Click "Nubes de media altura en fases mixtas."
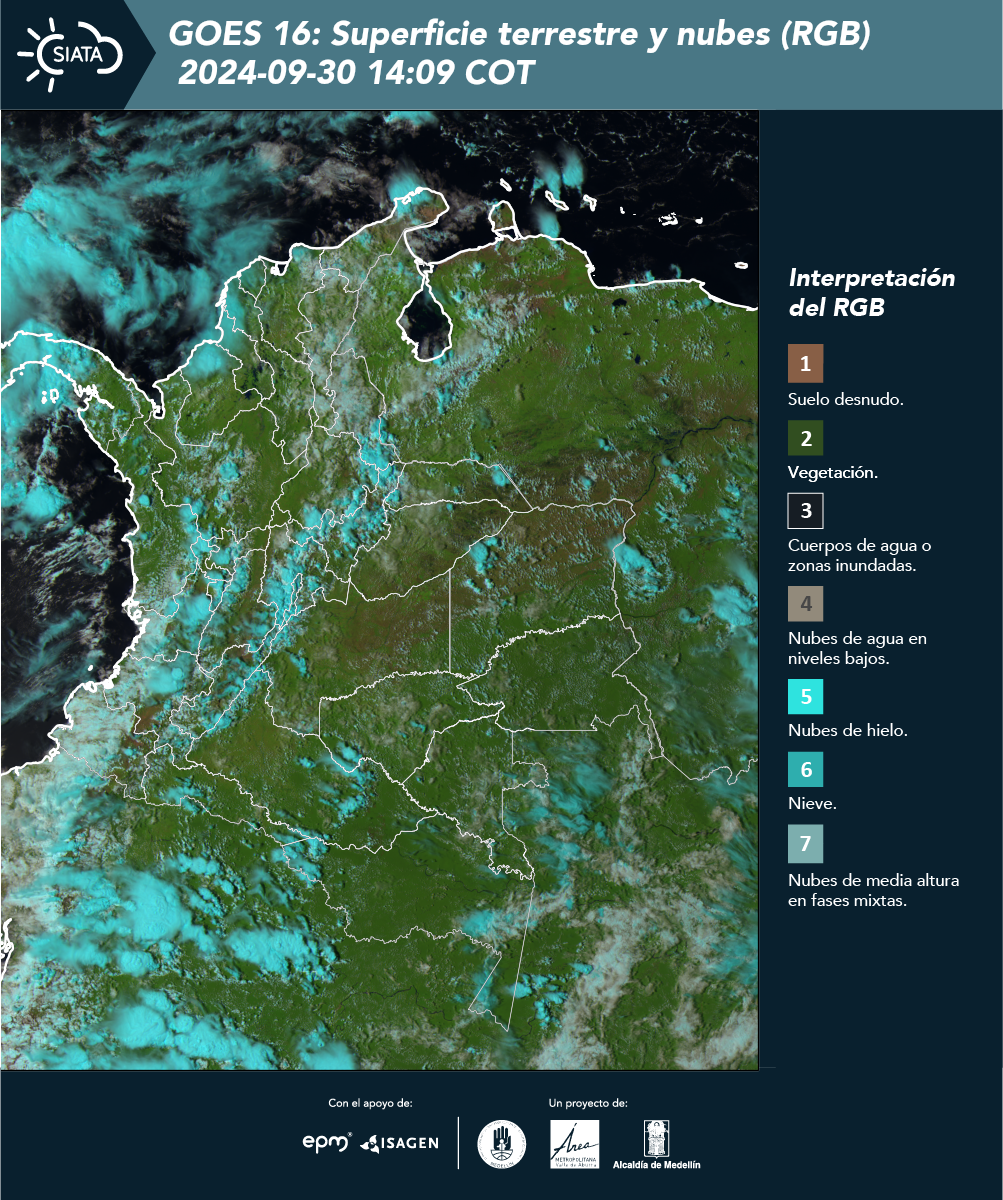This screenshot has height=1200, width=1003. (874, 890)
